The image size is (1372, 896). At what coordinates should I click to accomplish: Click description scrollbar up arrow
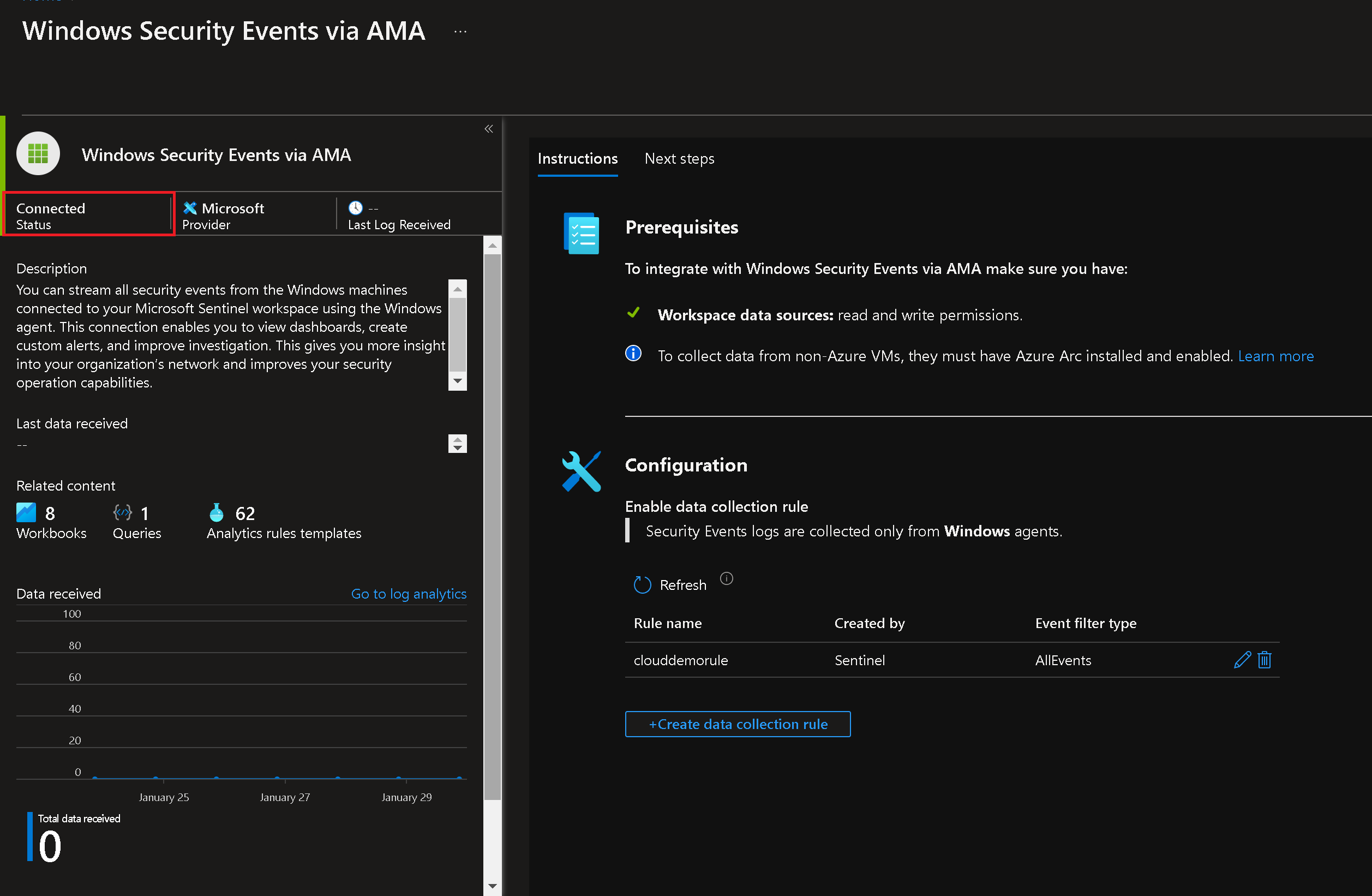point(458,289)
